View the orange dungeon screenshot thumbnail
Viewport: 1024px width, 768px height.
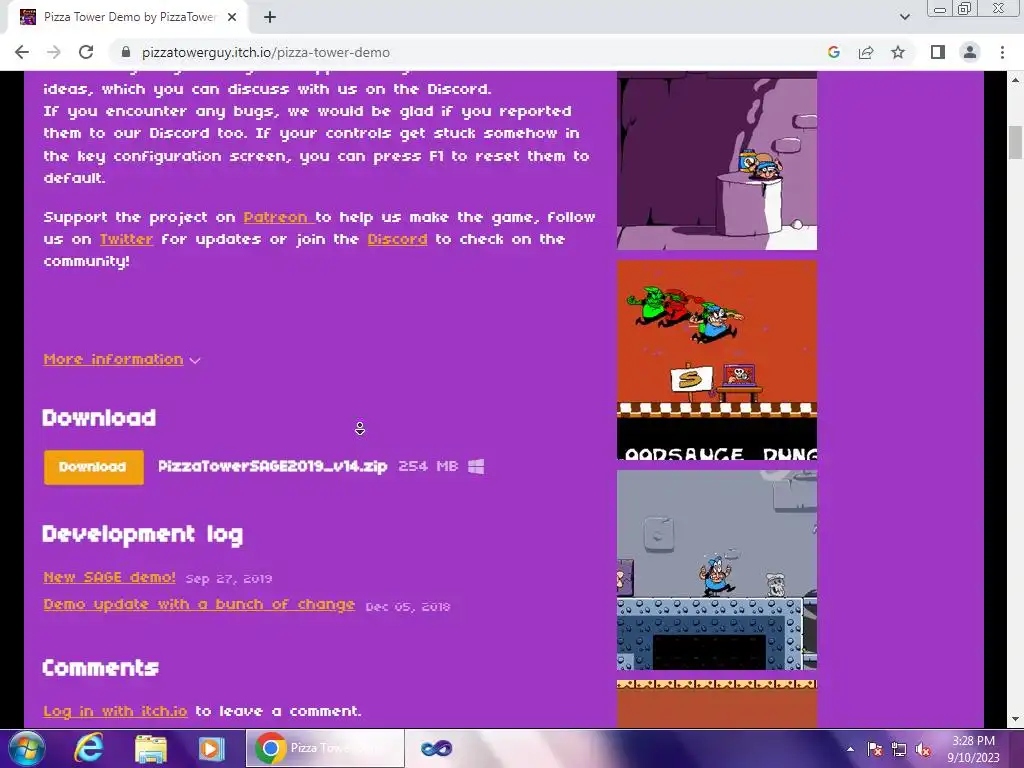[x=716, y=360]
